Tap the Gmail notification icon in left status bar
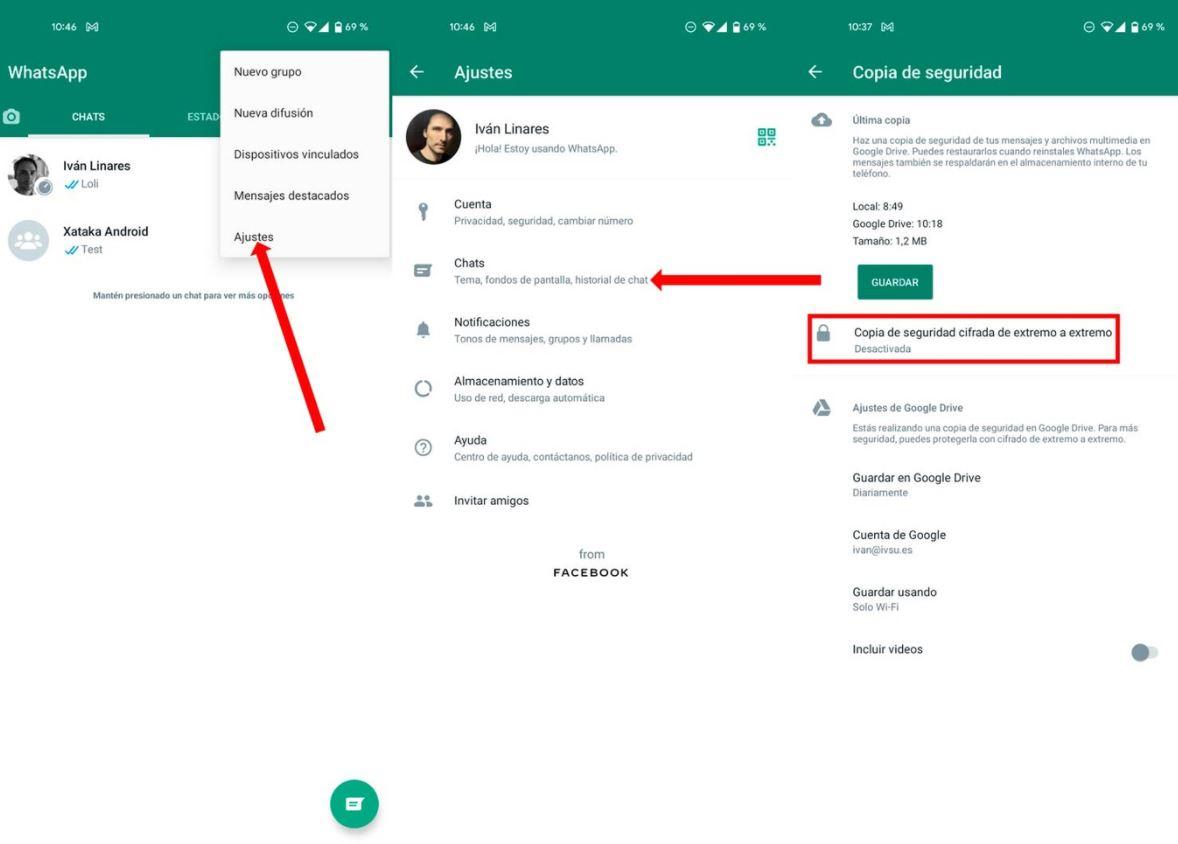 [92, 27]
